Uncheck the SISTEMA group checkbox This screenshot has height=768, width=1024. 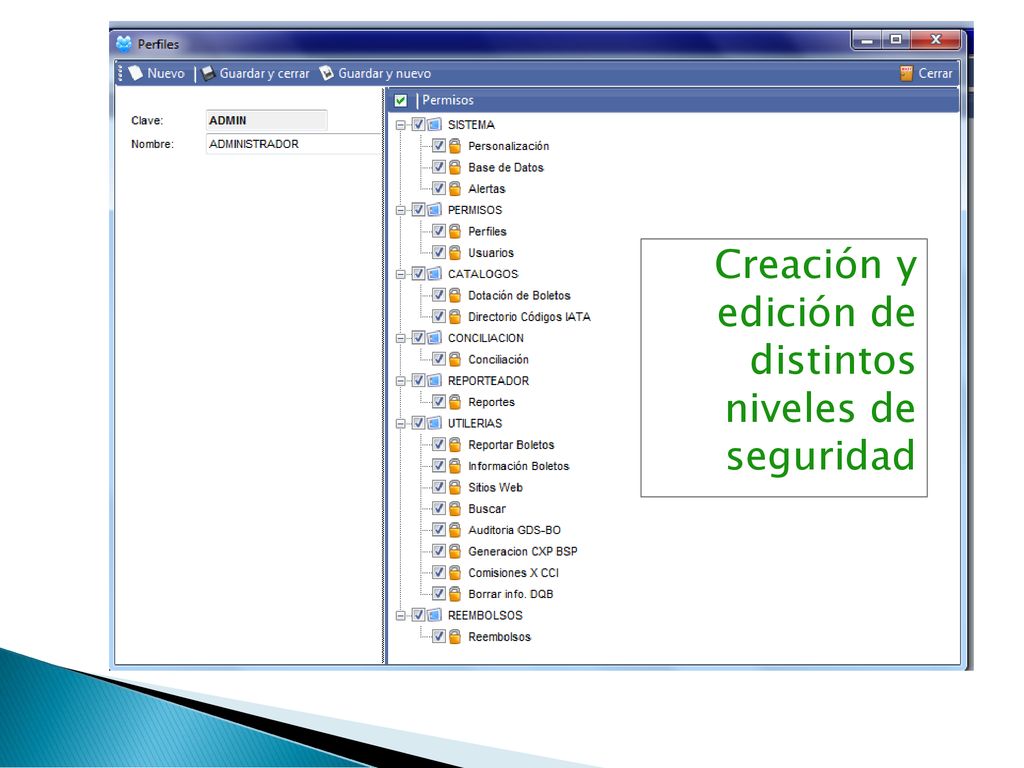coord(419,124)
